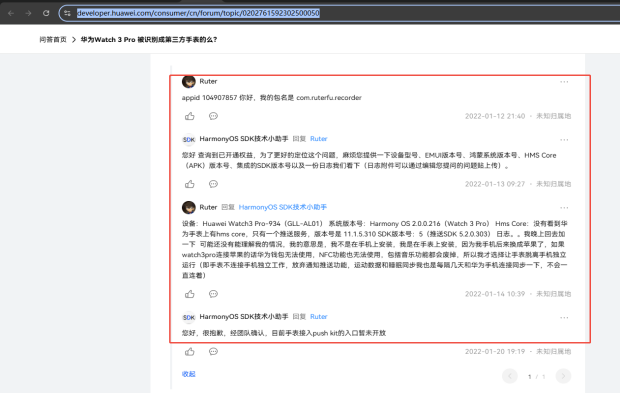The width and height of the screenshot is (621, 394).
Task: Reply to the 2022-01-13 09:27 comment
Action: [213, 184]
